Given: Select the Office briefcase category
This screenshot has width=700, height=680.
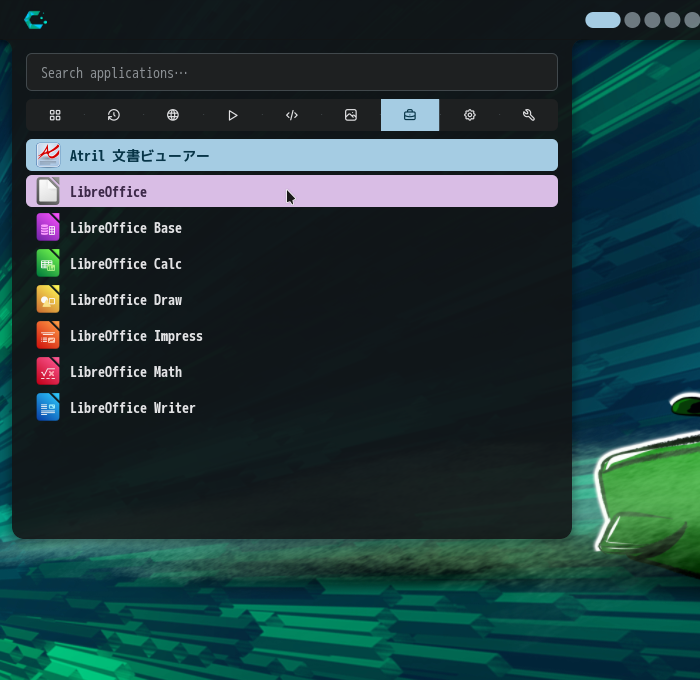Looking at the screenshot, I should click(410, 115).
